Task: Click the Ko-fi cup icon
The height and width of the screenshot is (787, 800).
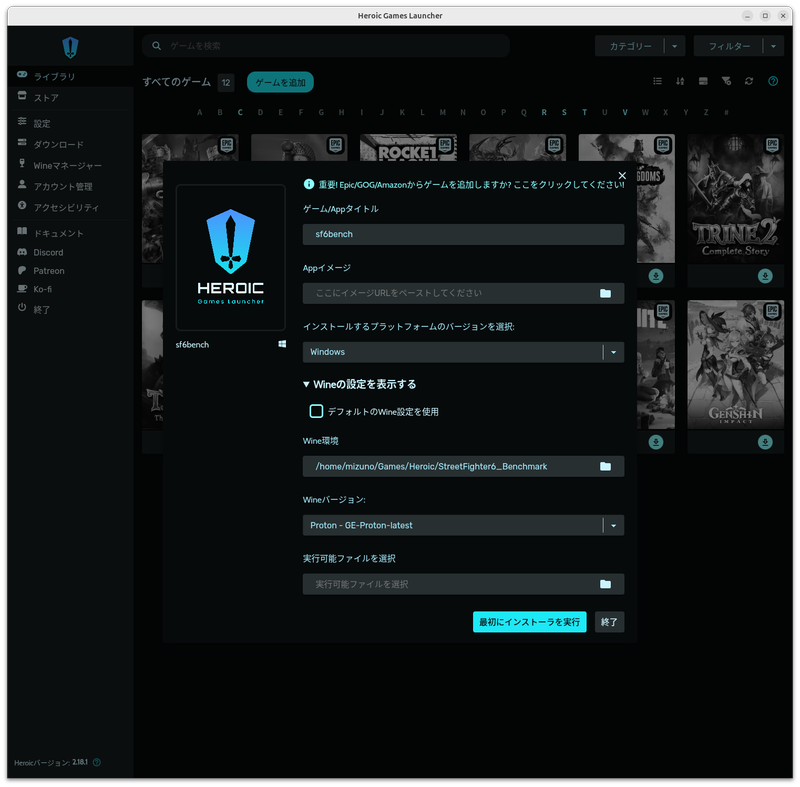Action: click(x=22, y=289)
